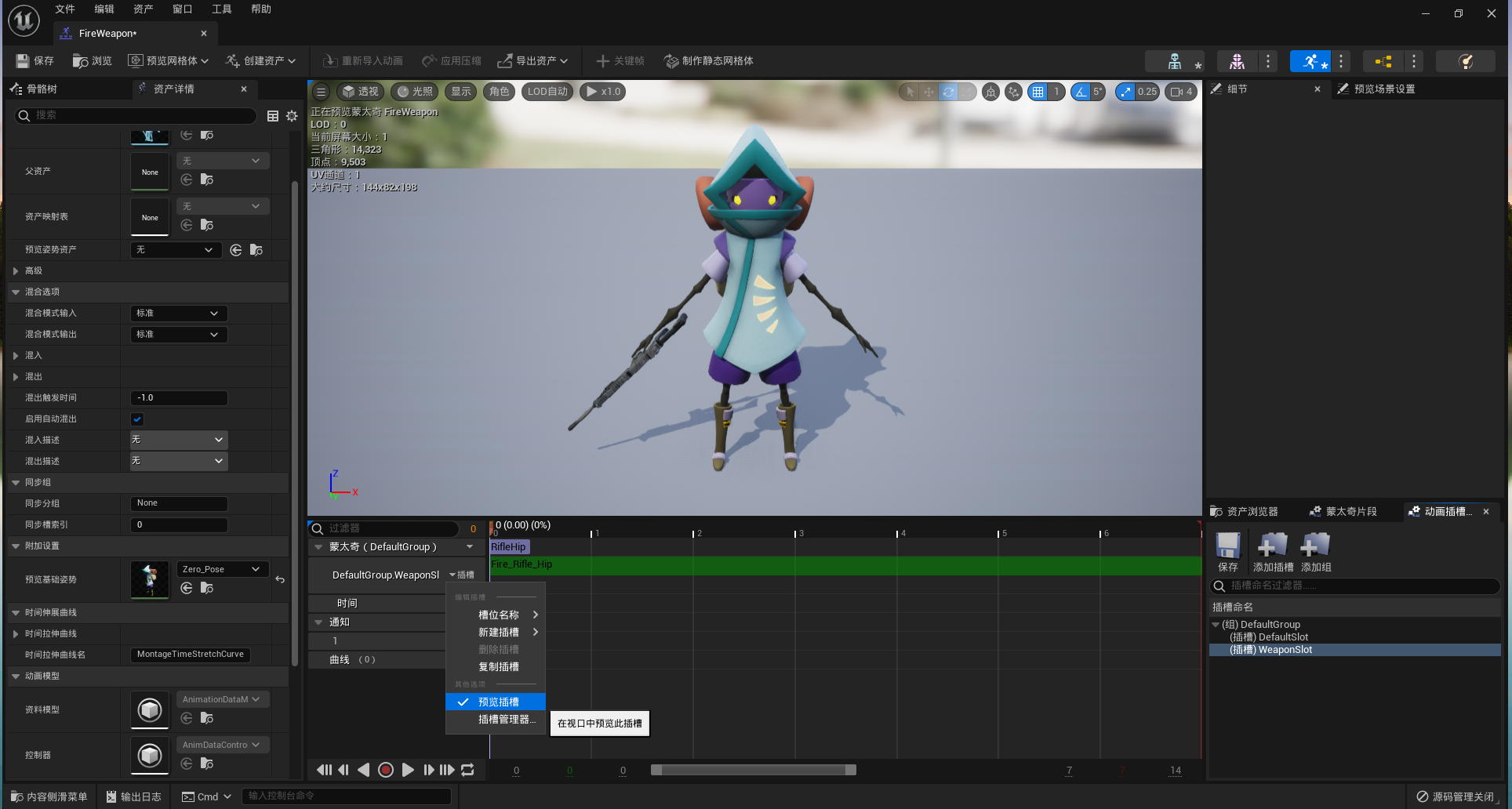
Task: Open 插槽管理器 from the context menu
Action: point(496,720)
